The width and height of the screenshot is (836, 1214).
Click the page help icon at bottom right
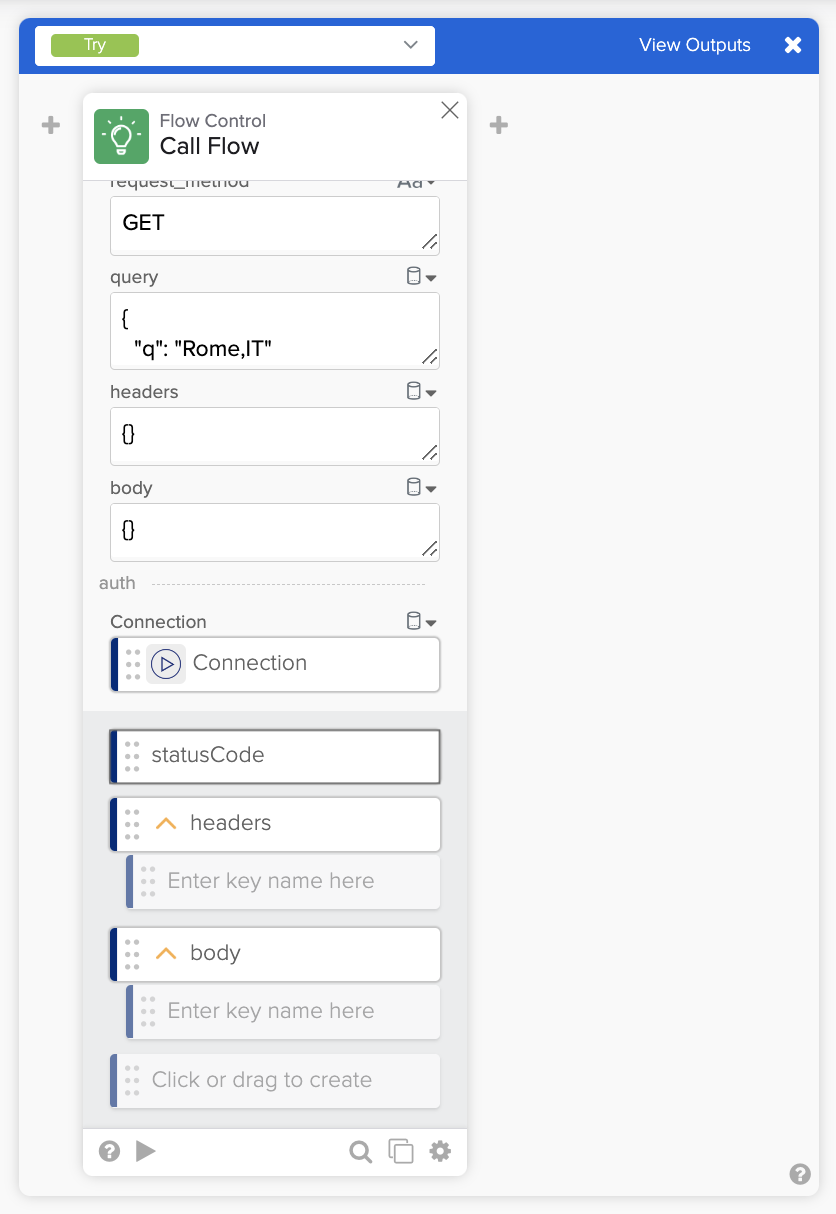(x=800, y=1174)
